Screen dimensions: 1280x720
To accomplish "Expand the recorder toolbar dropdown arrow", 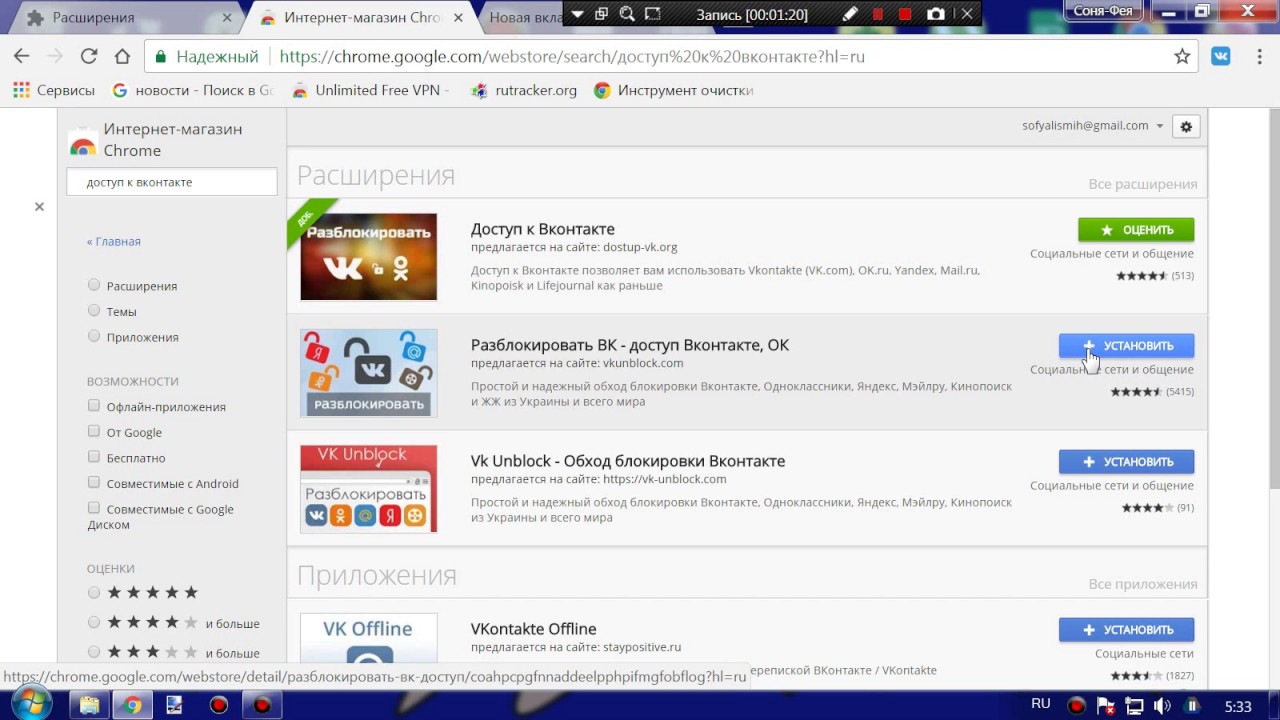I will pyautogui.click(x=577, y=14).
